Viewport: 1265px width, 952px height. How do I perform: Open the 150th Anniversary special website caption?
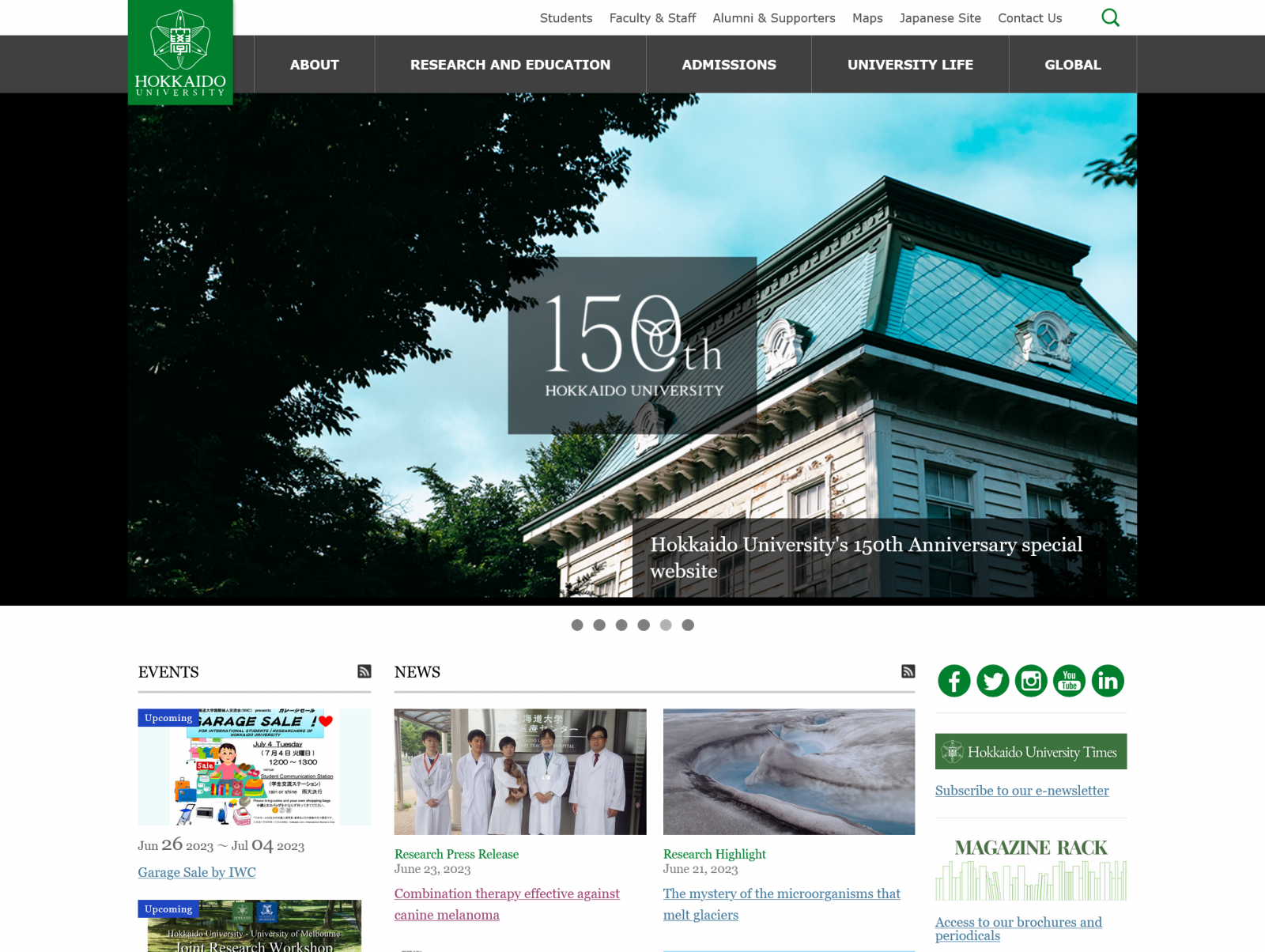pos(885,557)
